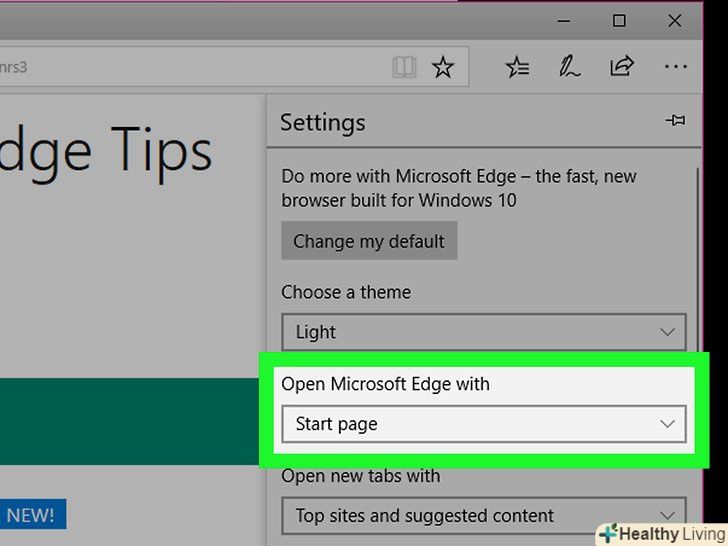Add this page to favorites
Screen dimensions: 728x546
[x=442, y=68]
